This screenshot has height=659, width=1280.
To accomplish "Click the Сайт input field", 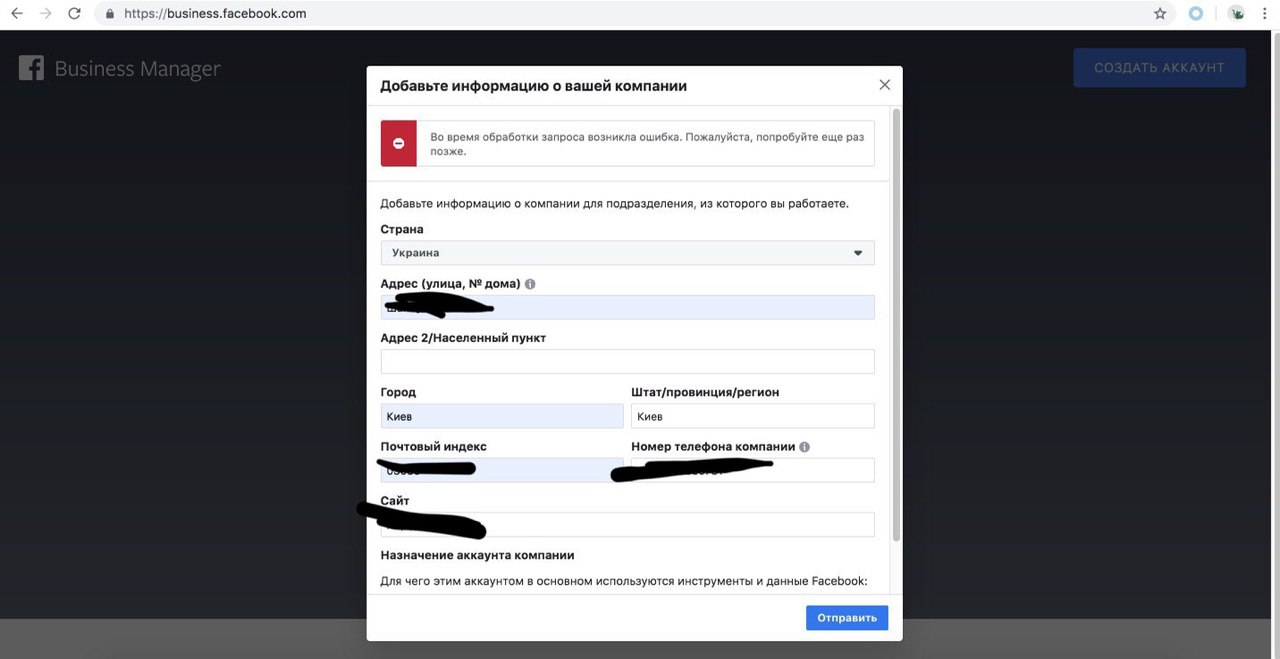I will click(x=627, y=524).
